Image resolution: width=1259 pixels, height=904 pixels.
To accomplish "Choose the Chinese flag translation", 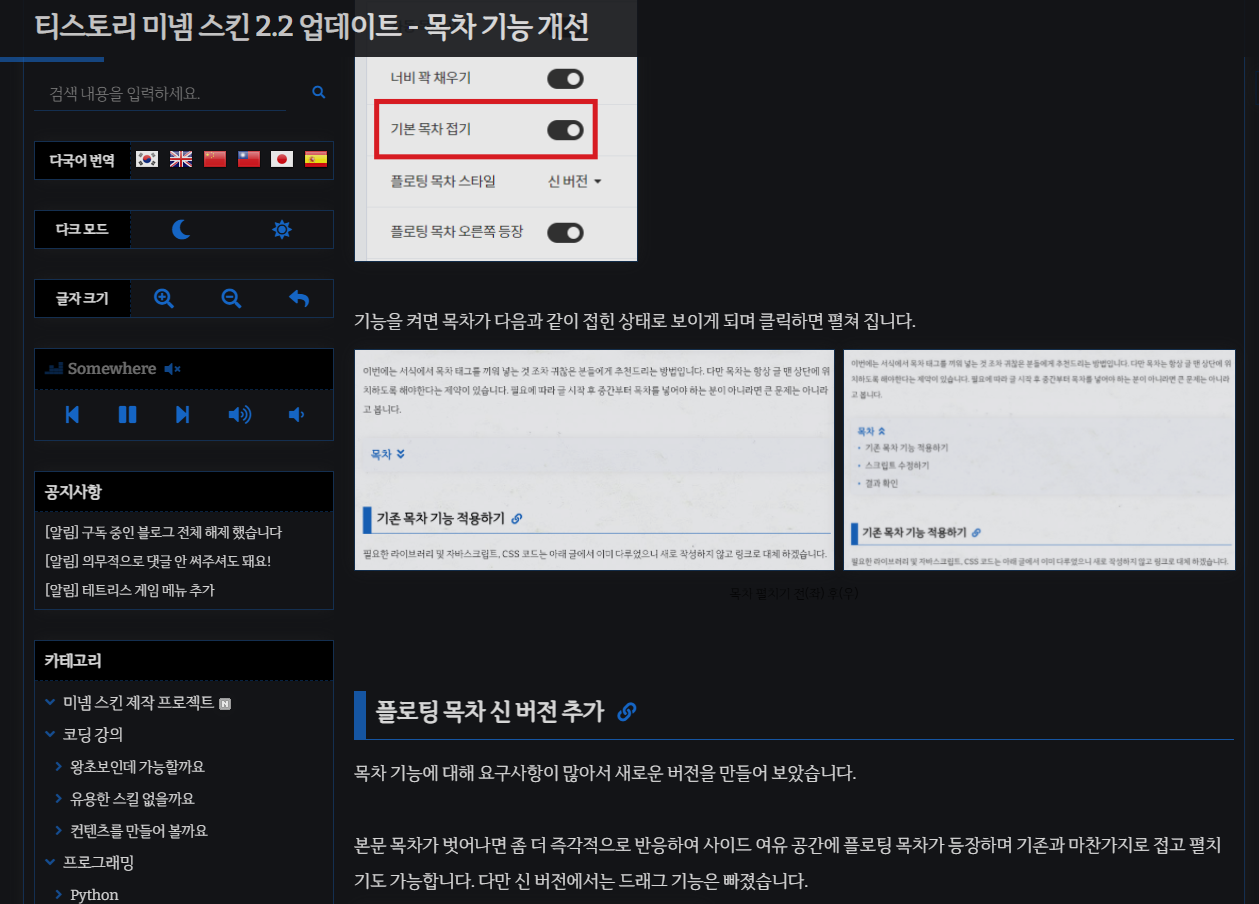I will point(215,159).
